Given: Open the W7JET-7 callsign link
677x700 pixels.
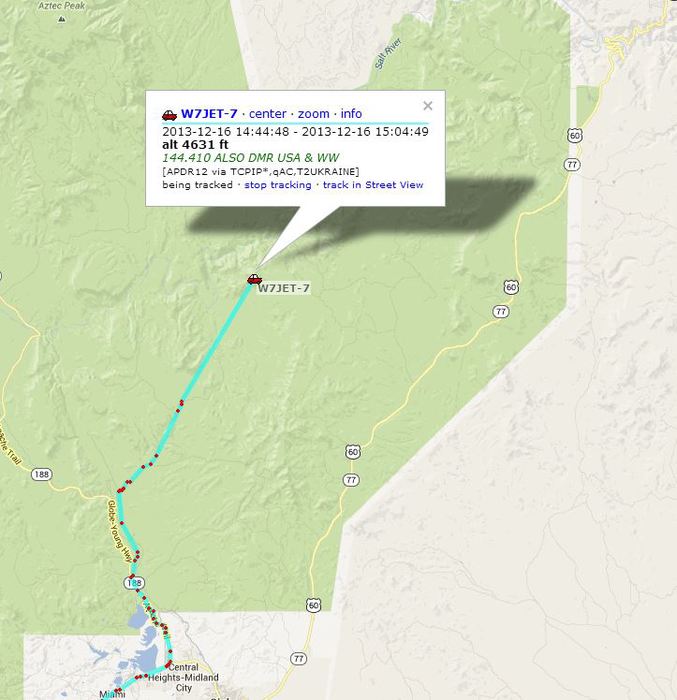Looking at the screenshot, I should click(x=209, y=114).
